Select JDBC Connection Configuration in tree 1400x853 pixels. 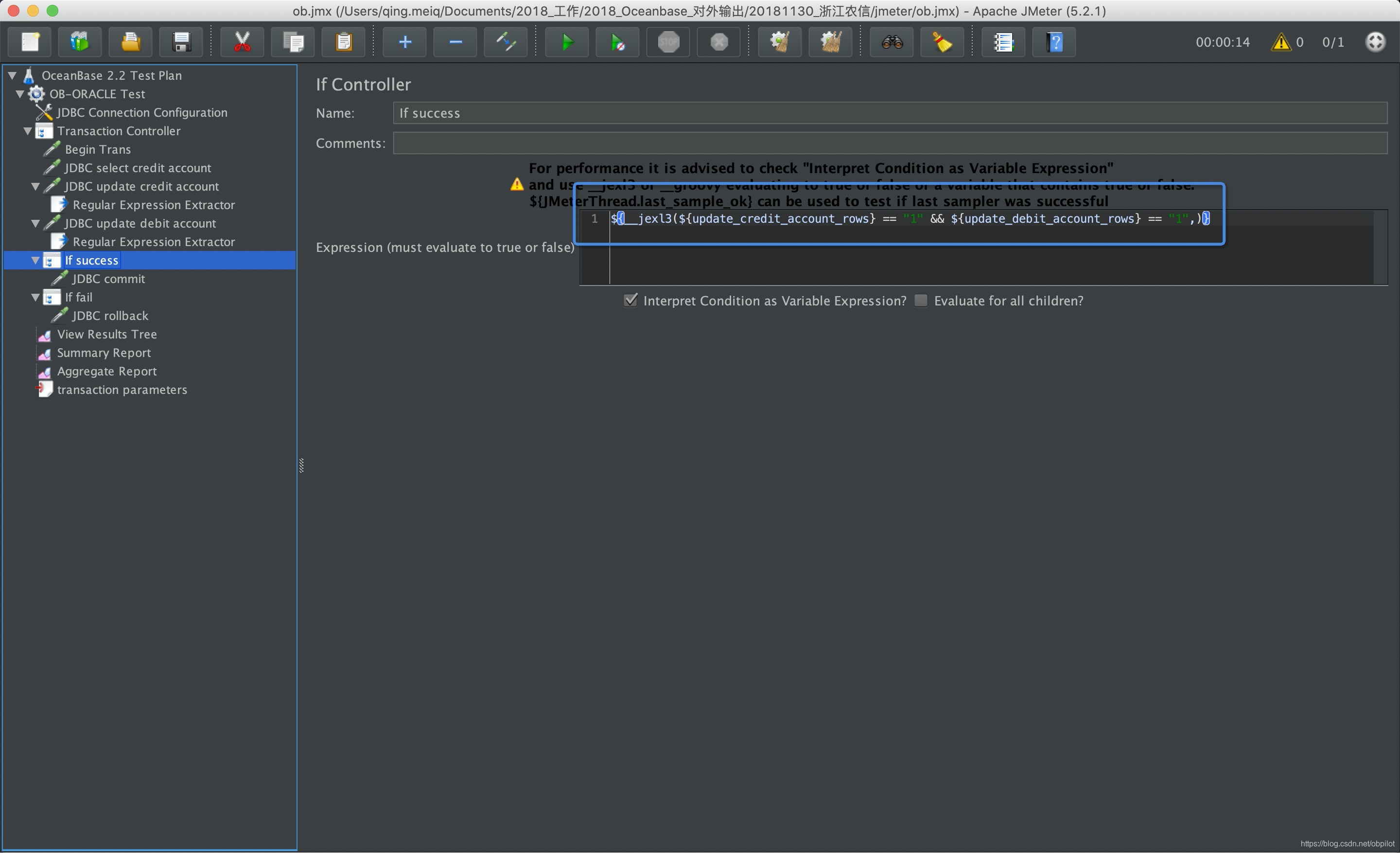coord(142,112)
